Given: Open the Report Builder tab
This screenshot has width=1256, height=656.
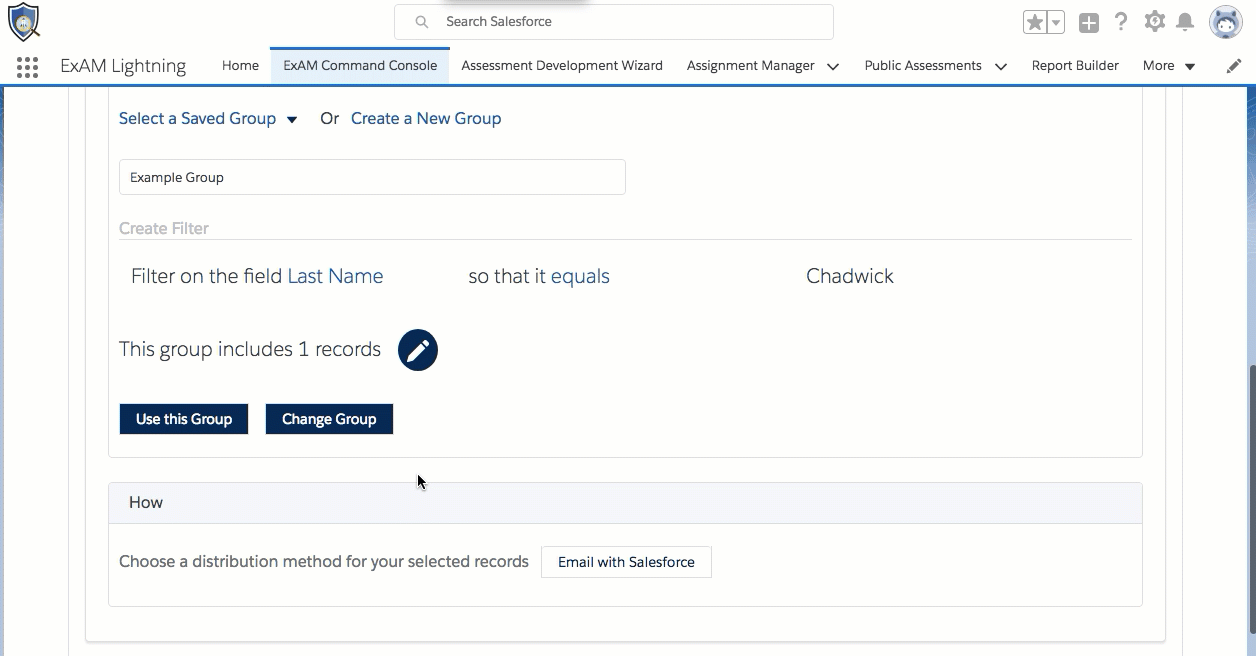Looking at the screenshot, I should 1075,66.
